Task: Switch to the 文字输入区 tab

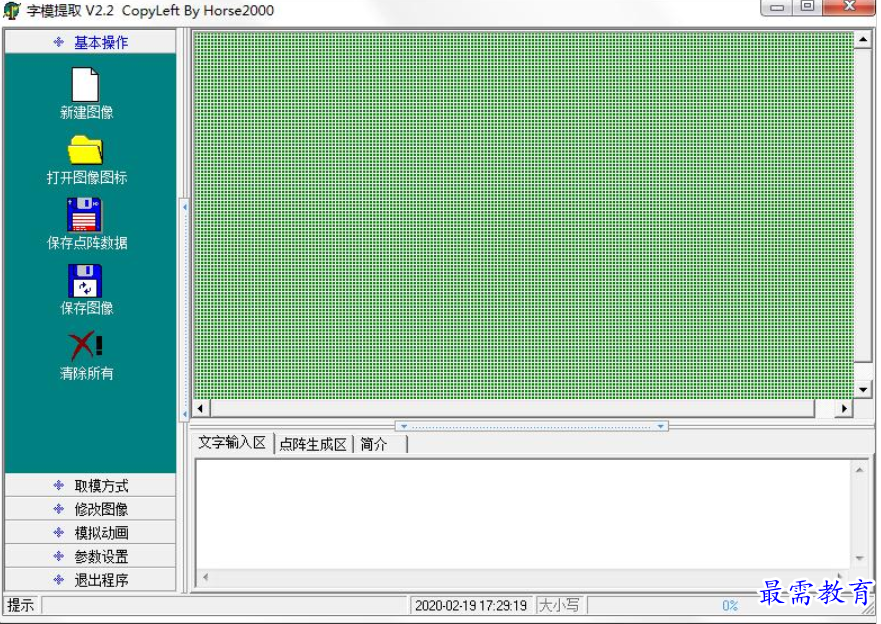Action: pyautogui.click(x=232, y=443)
